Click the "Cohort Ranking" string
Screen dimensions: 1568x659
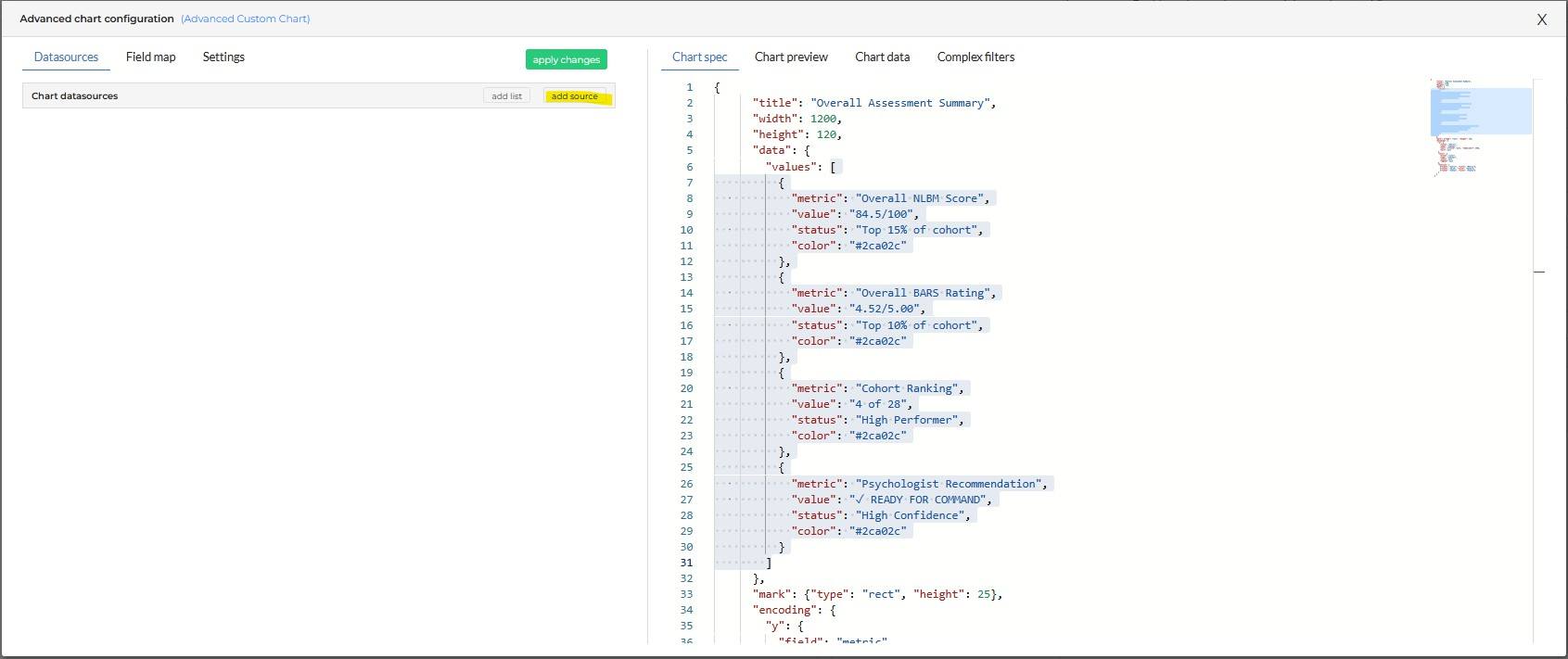[907, 388]
